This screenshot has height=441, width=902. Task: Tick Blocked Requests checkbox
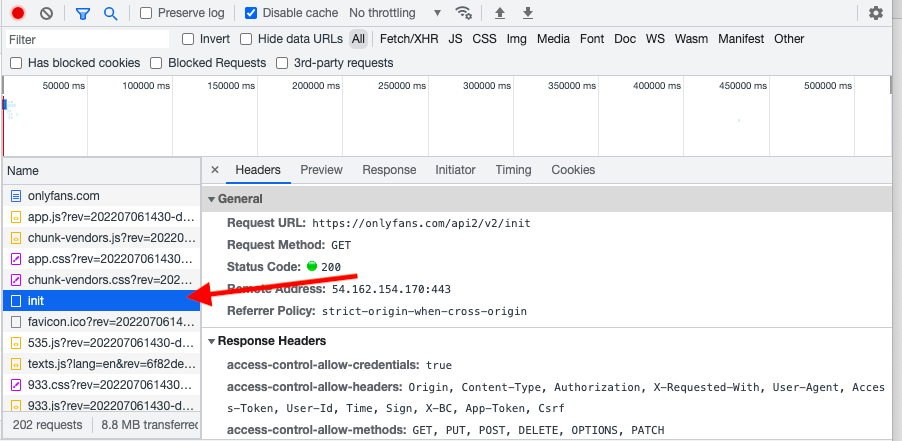(156, 63)
